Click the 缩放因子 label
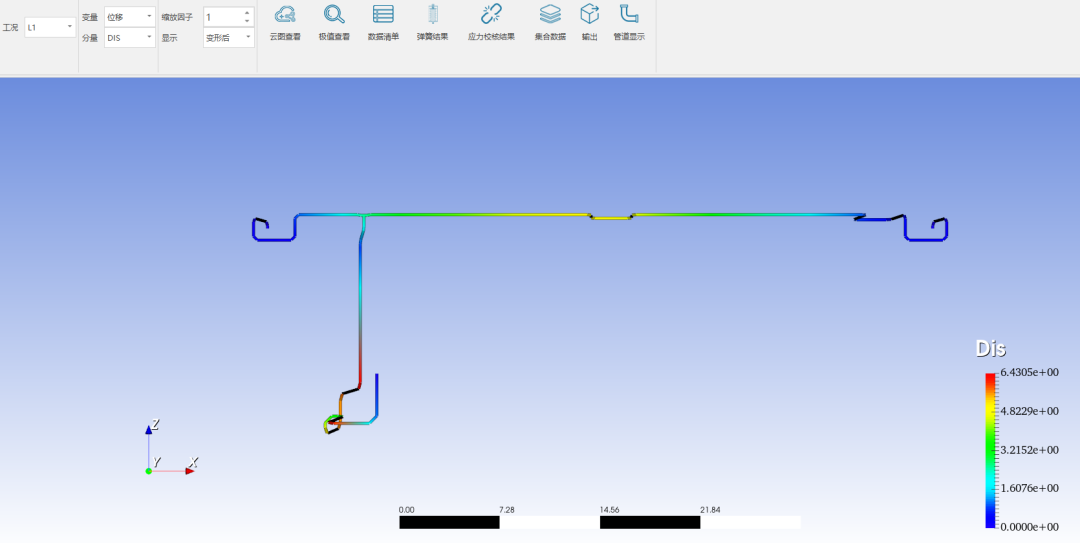This screenshot has width=1080, height=543. 177,17
